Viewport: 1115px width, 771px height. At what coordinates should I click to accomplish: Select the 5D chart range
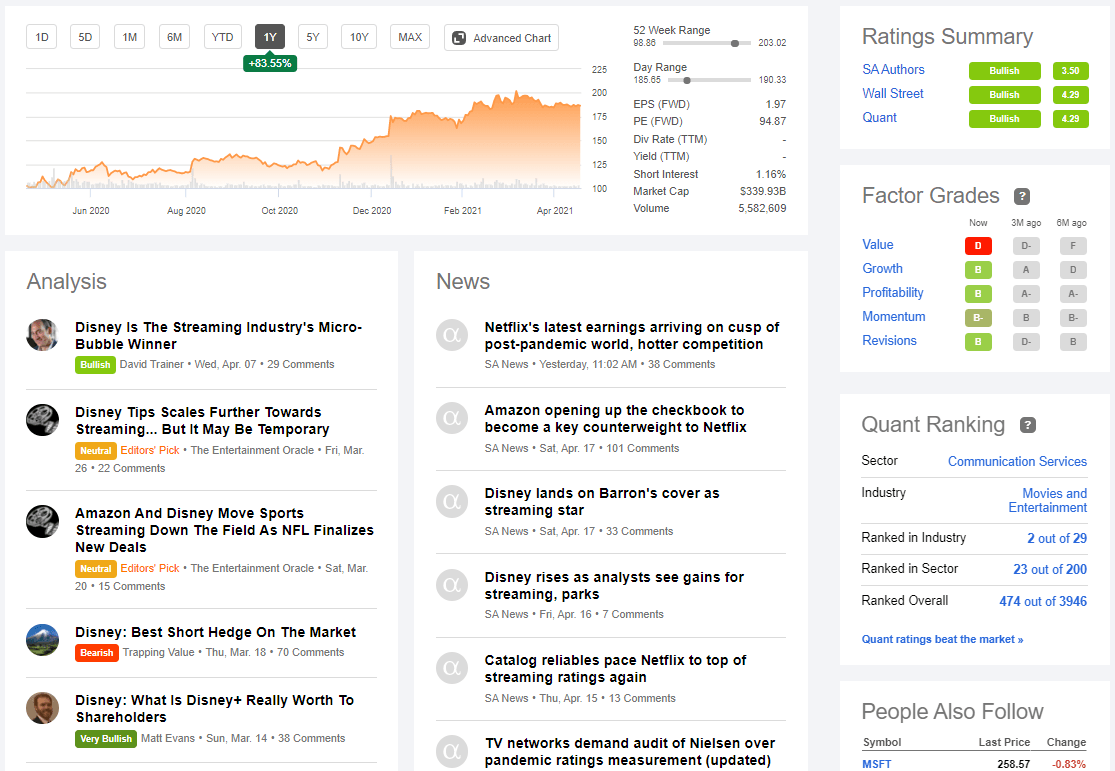click(85, 37)
